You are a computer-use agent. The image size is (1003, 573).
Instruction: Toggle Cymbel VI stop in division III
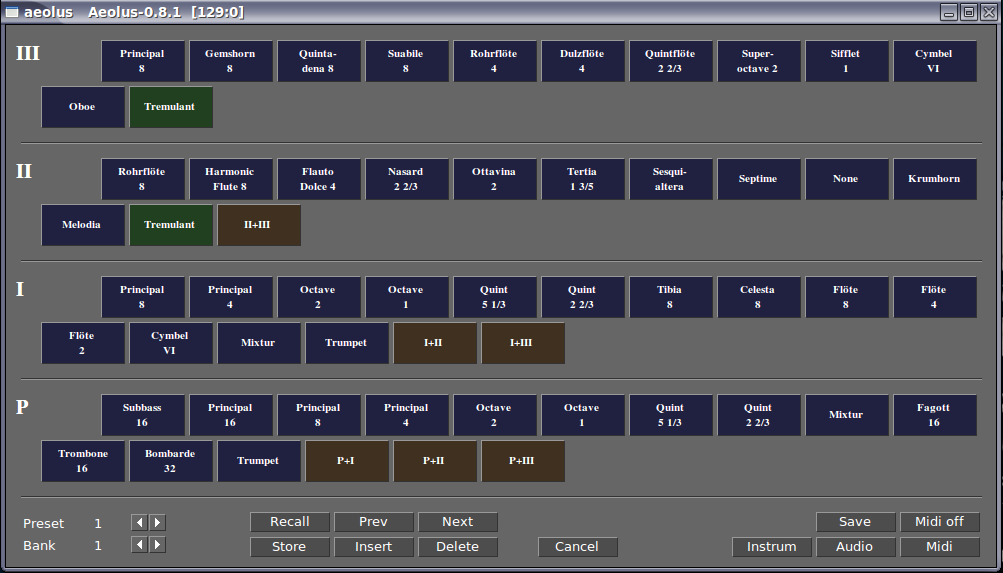click(935, 61)
